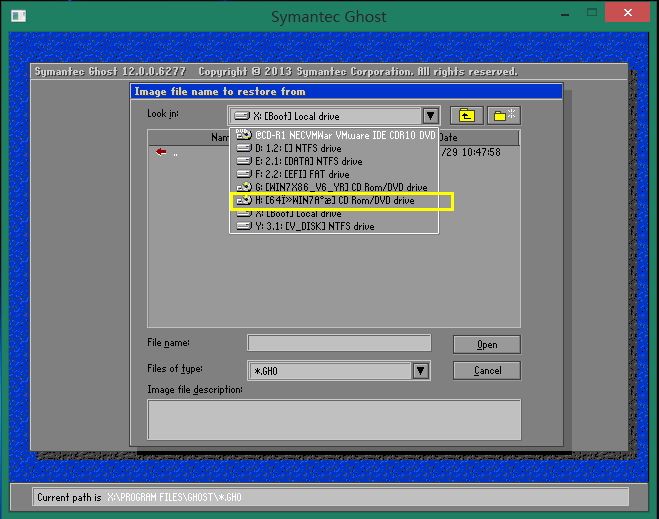Maximize the Symantec Ghost window
Image resolution: width=659 pixels, height=519 pixels.
tap(592, 13)
